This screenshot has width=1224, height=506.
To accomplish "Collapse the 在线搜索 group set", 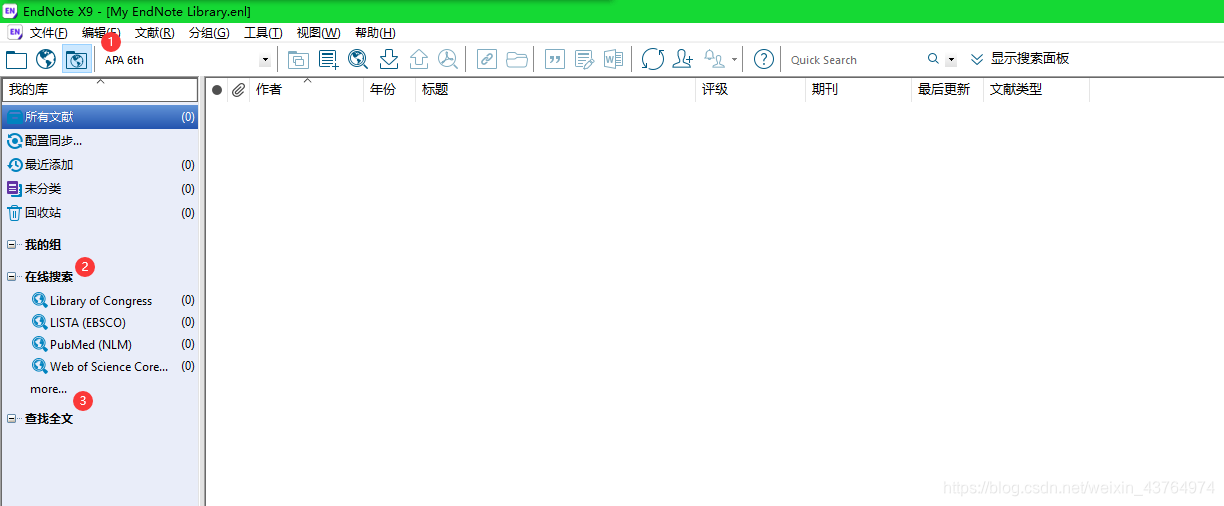I will coord(12,277).
